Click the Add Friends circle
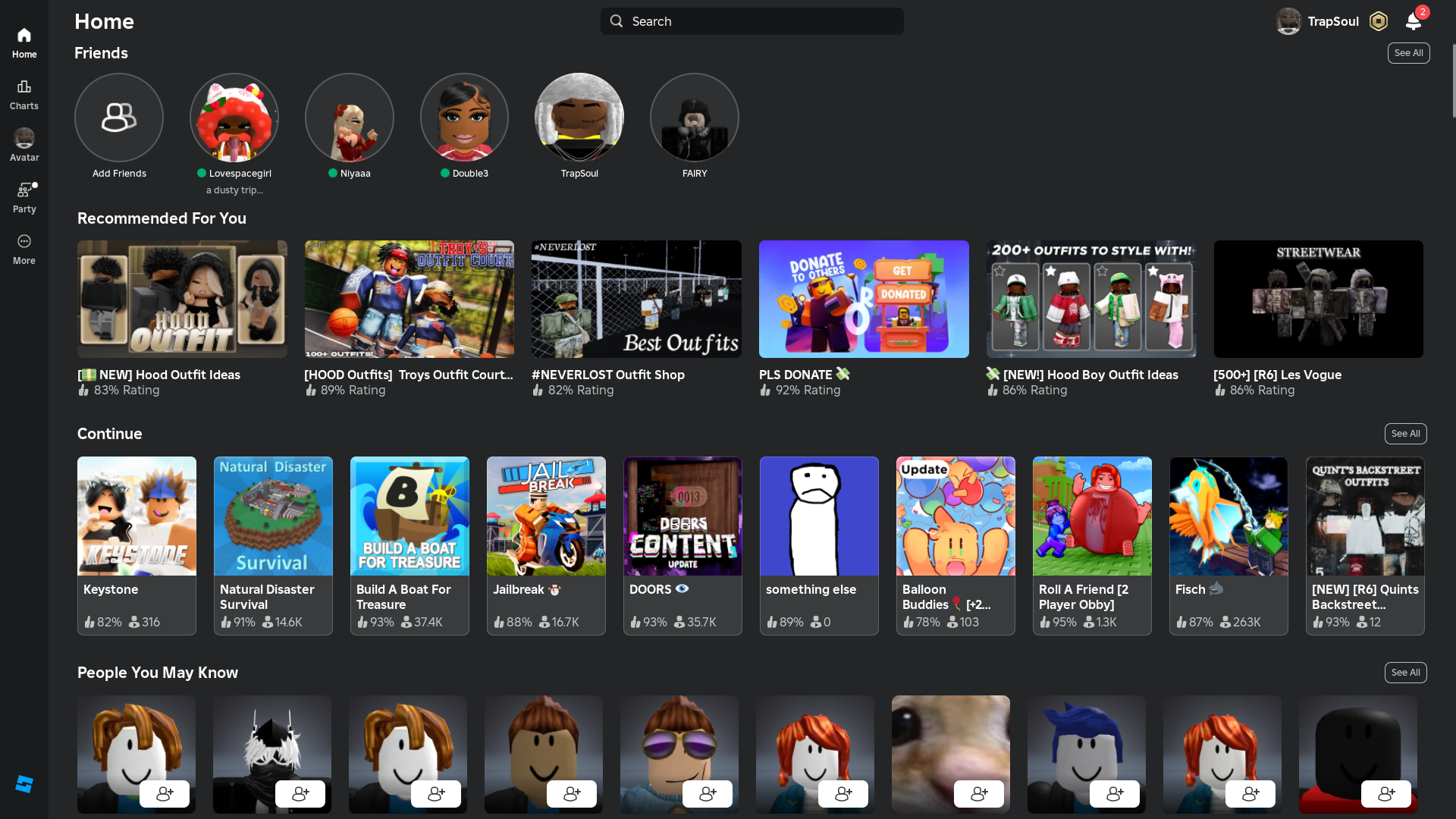This screenshot has height=819, width=1456. [x=119, y=118]
